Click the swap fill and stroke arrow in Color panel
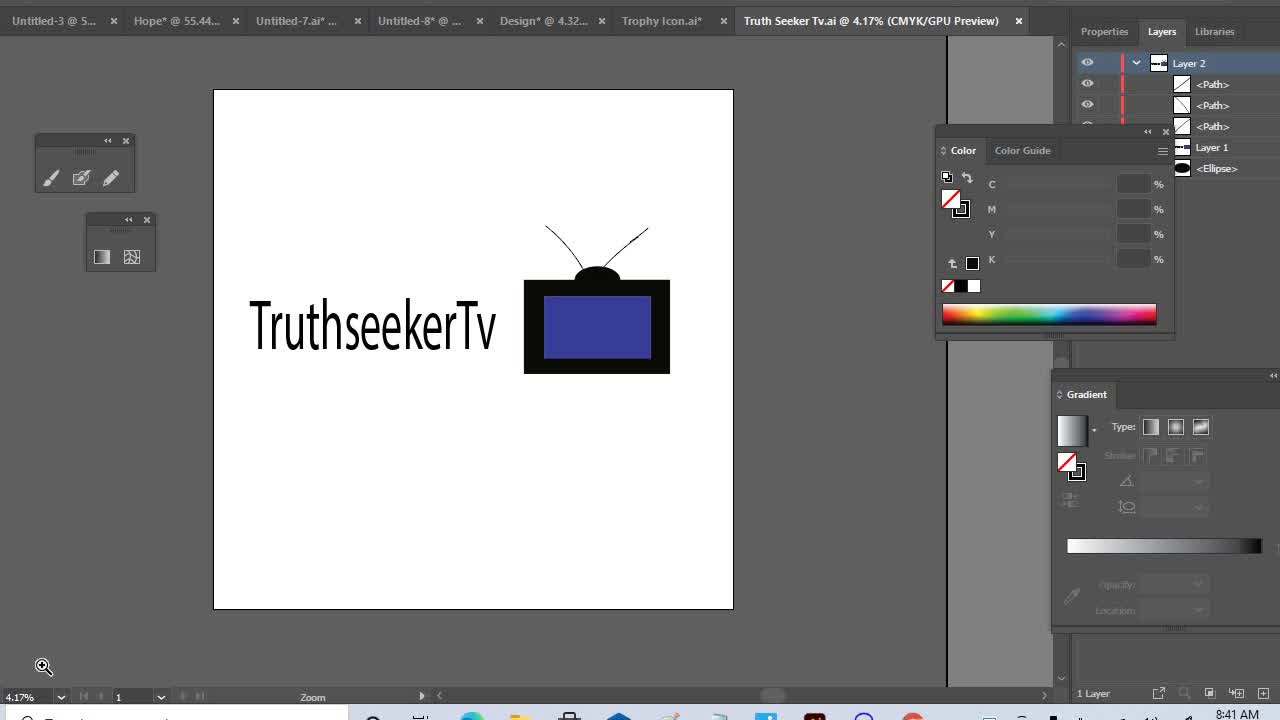The image size is (1280, 720). pyautogui.click(x=967, y=178)
